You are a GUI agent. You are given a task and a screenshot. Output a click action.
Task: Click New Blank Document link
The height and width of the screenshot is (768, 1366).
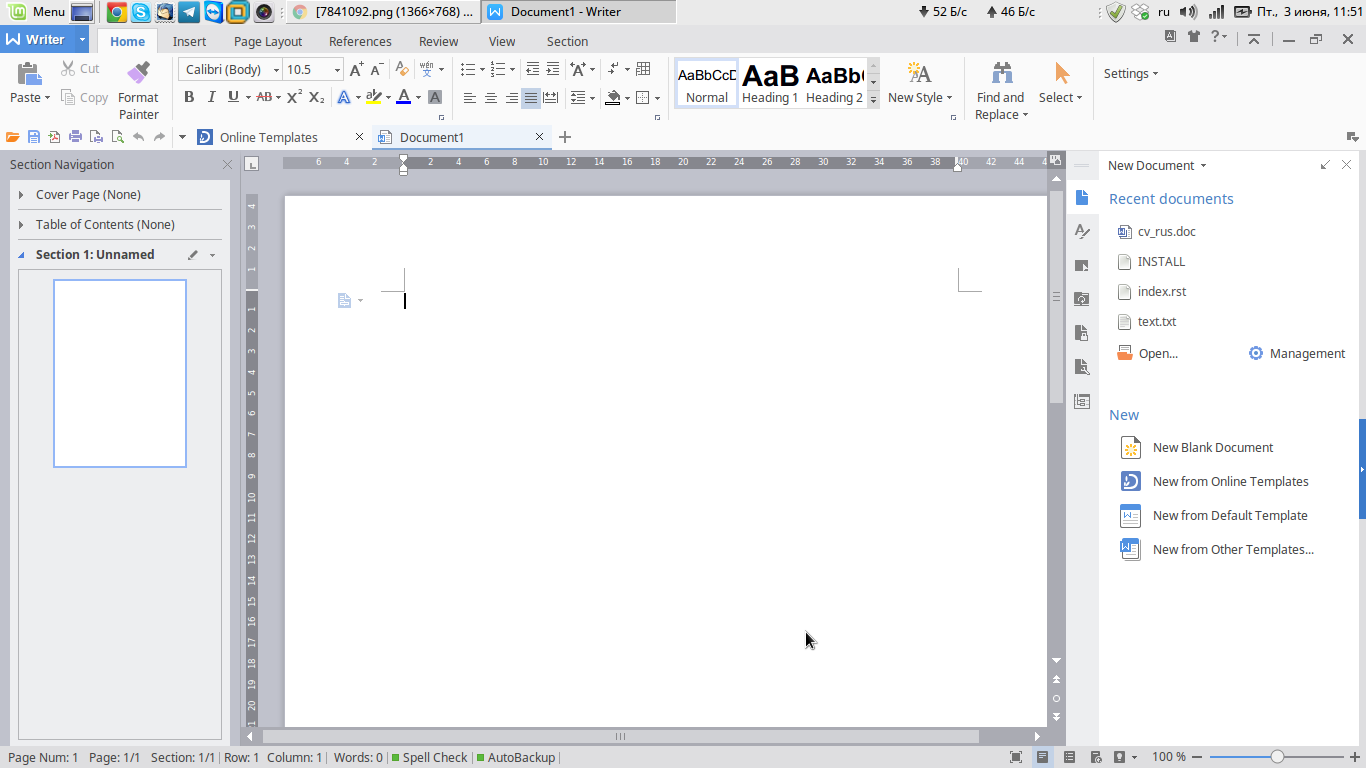coord(1213,448)
